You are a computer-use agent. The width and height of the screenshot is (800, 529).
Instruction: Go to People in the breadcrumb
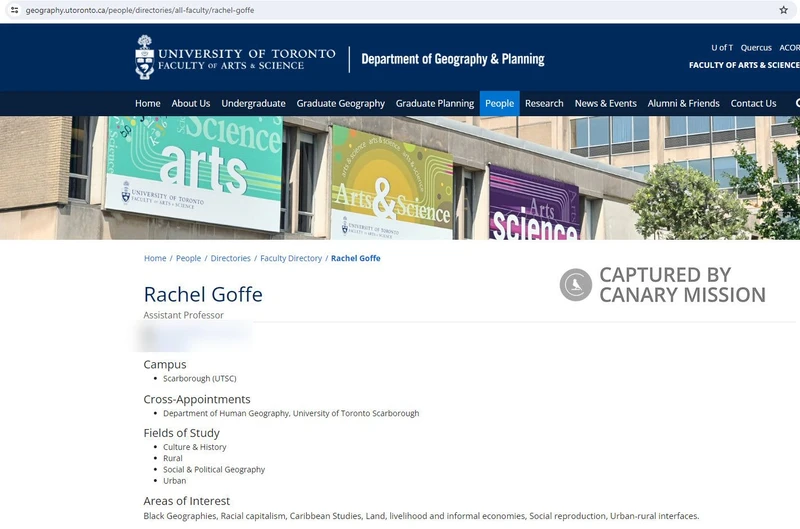pyautogui.click(x=188, y=258)
